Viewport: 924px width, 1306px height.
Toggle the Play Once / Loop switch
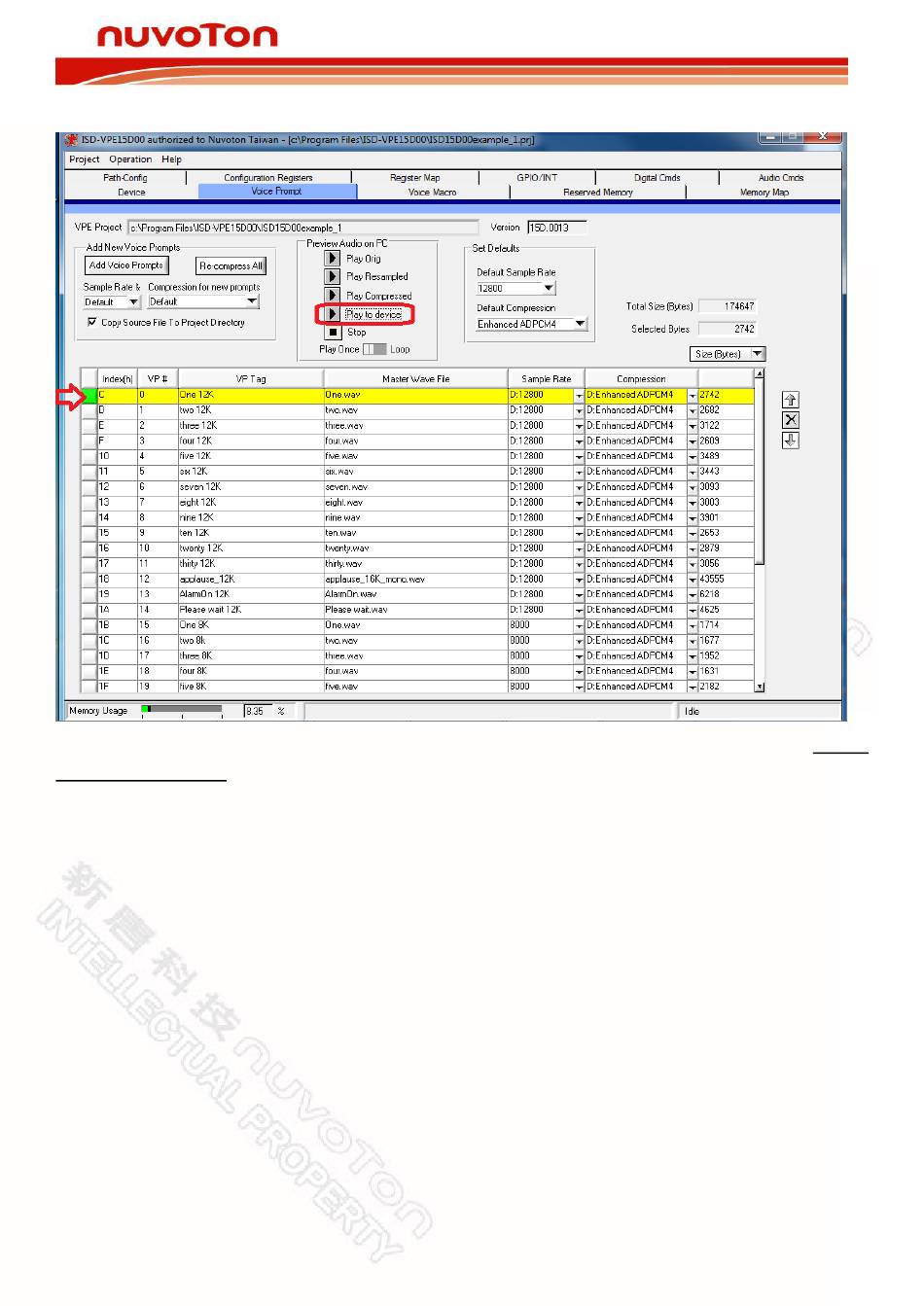pos(374,349)
